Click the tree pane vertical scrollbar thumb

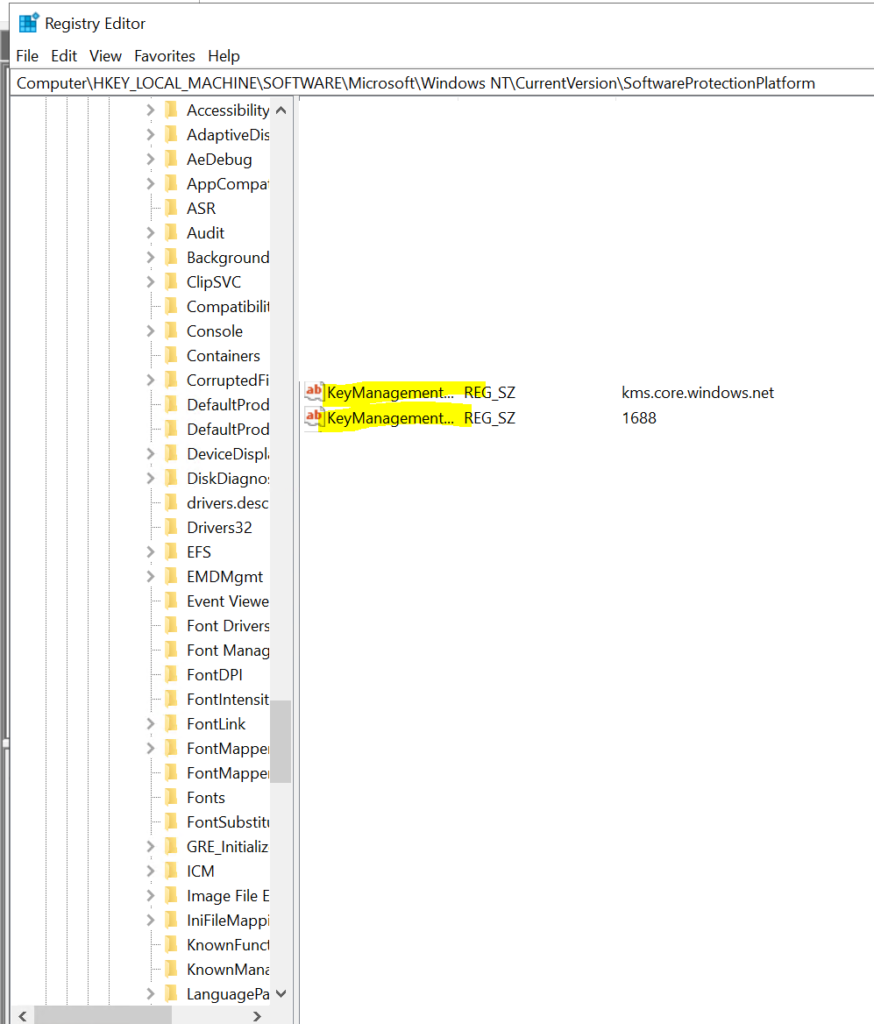(281, 741)
